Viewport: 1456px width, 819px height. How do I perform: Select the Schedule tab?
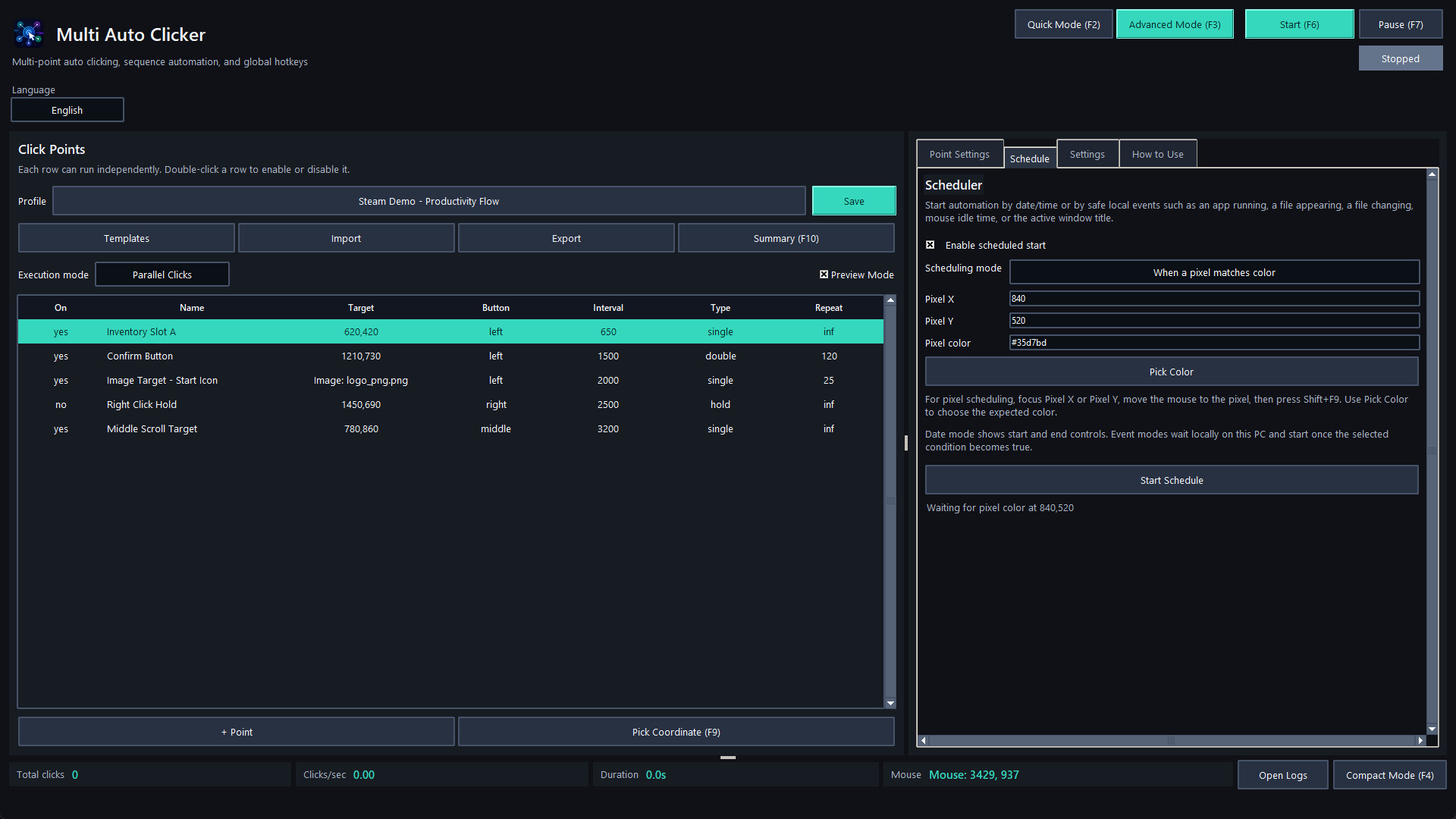coord(1030,158)
